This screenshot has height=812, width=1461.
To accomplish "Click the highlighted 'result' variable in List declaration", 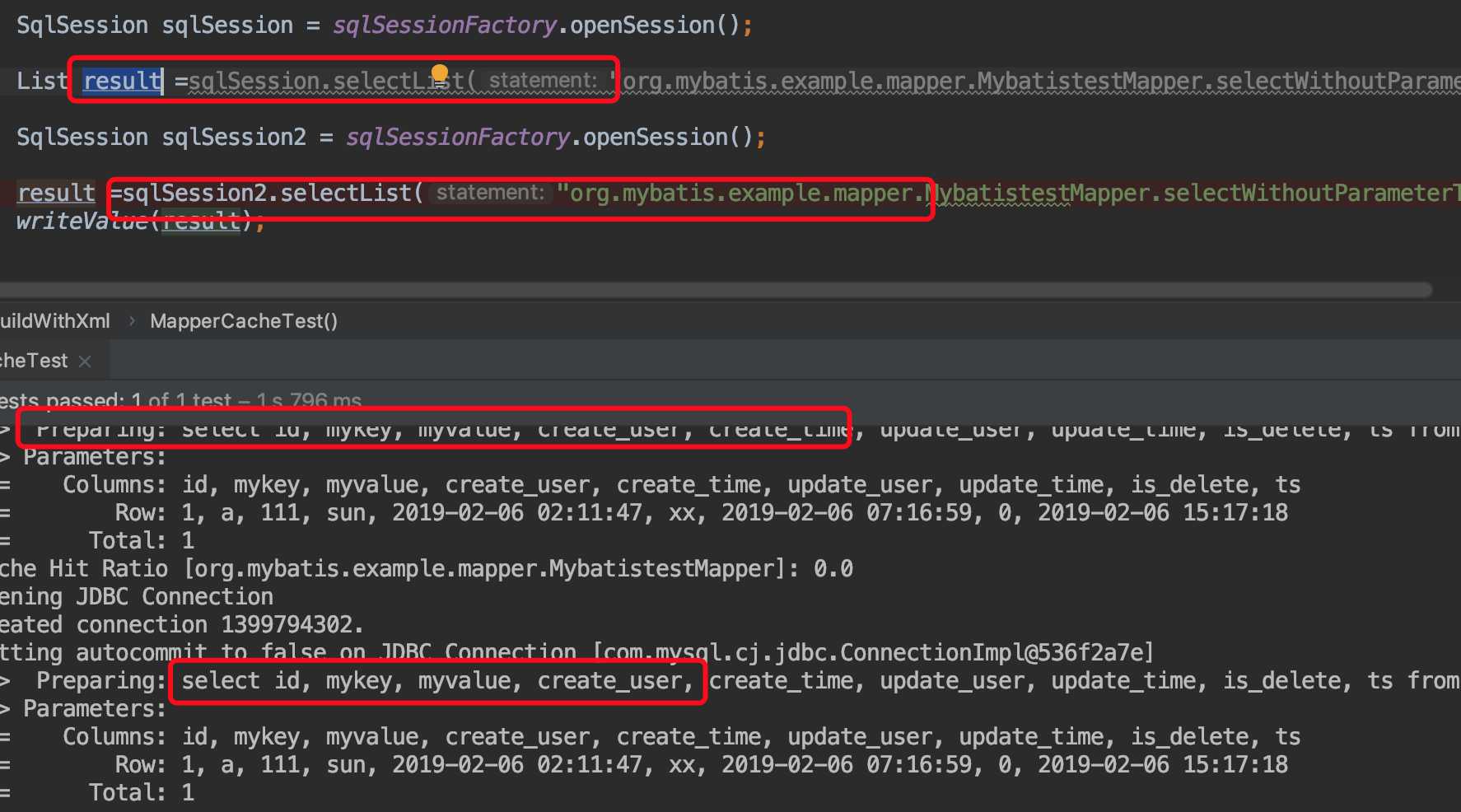I will click(123, 81).
